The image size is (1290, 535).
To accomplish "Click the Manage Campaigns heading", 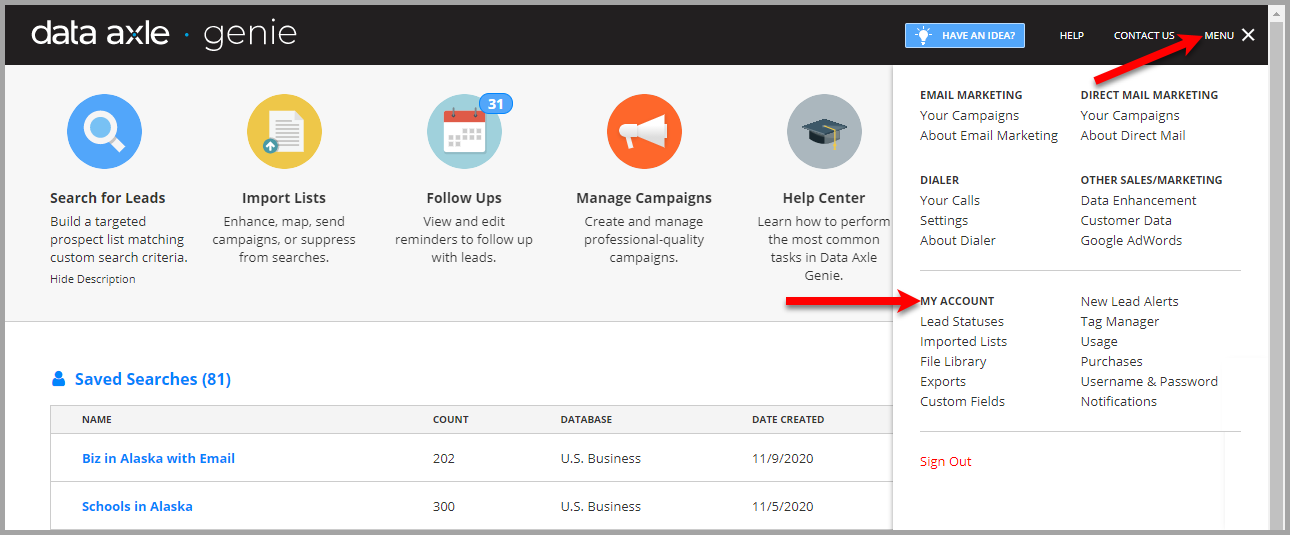I will coord(644,198).
